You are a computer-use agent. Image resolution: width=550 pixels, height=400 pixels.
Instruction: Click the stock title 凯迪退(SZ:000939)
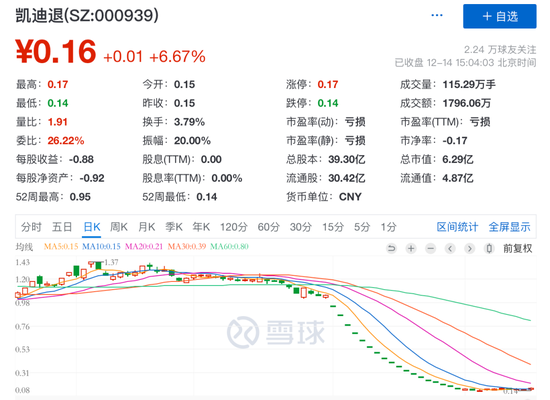(87, 16)
